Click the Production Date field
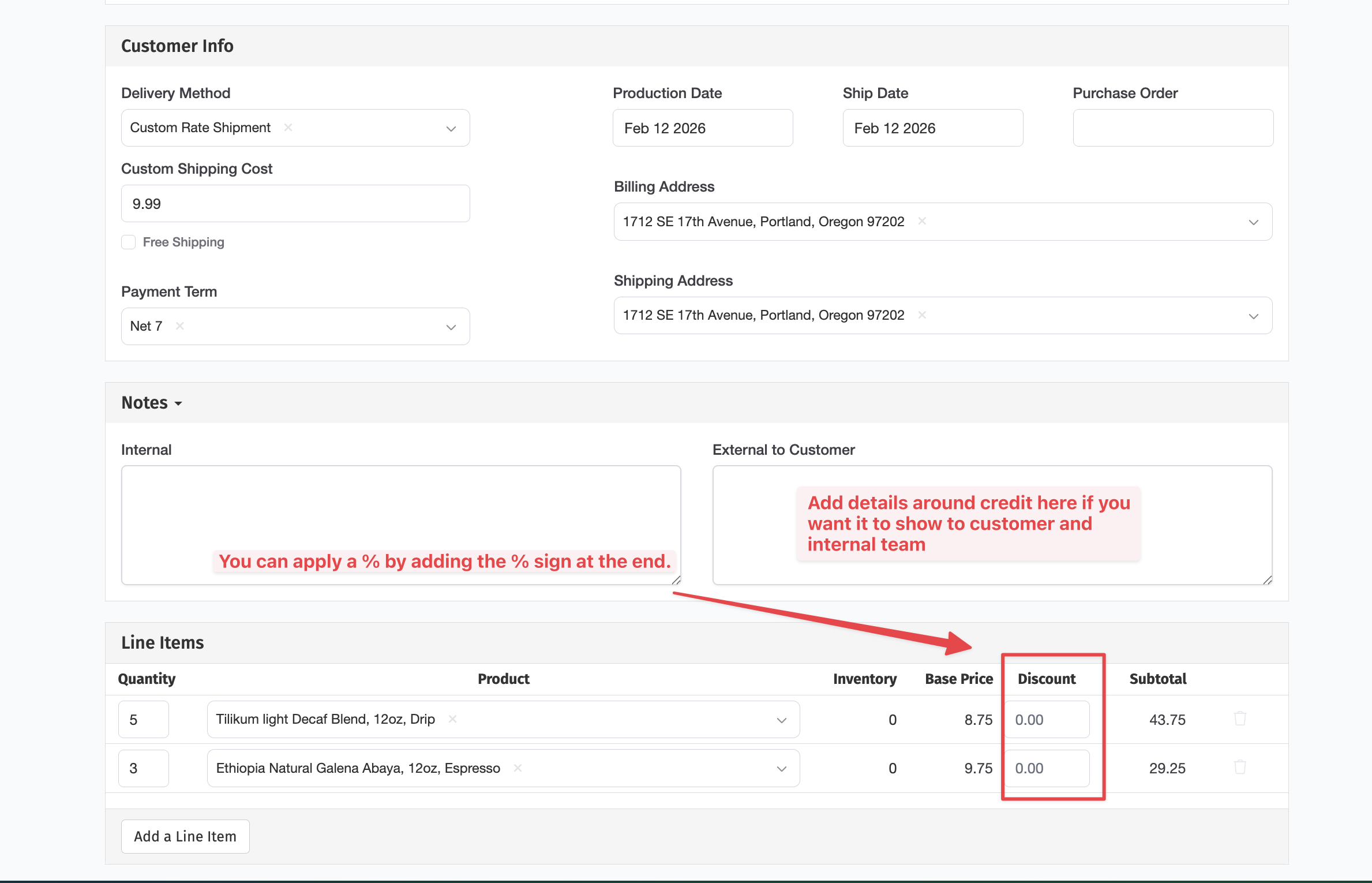Viewport: 1372px width, 883px height. pyautogui.click(x=702, y=128)
